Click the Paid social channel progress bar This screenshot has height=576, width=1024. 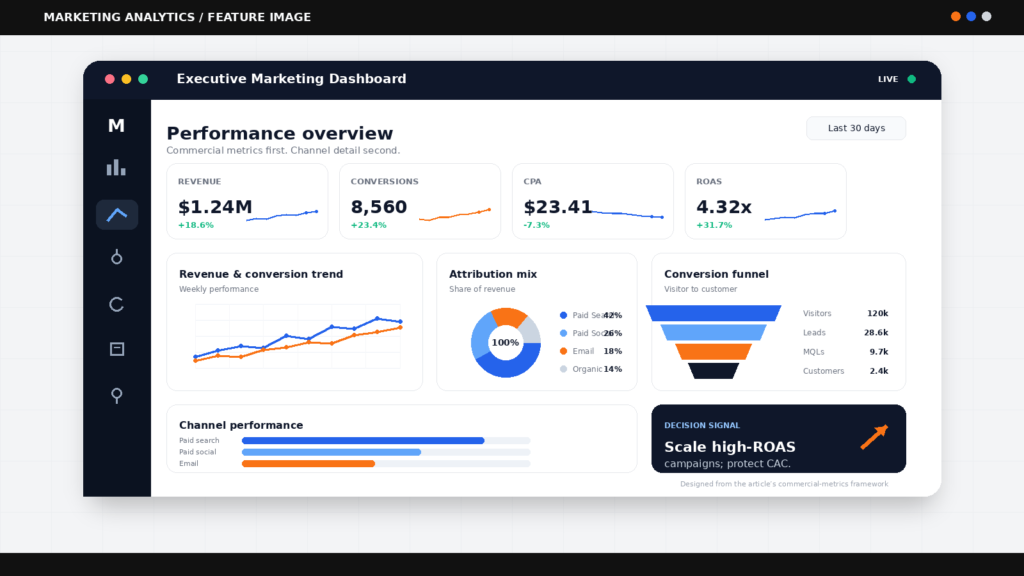386,452
